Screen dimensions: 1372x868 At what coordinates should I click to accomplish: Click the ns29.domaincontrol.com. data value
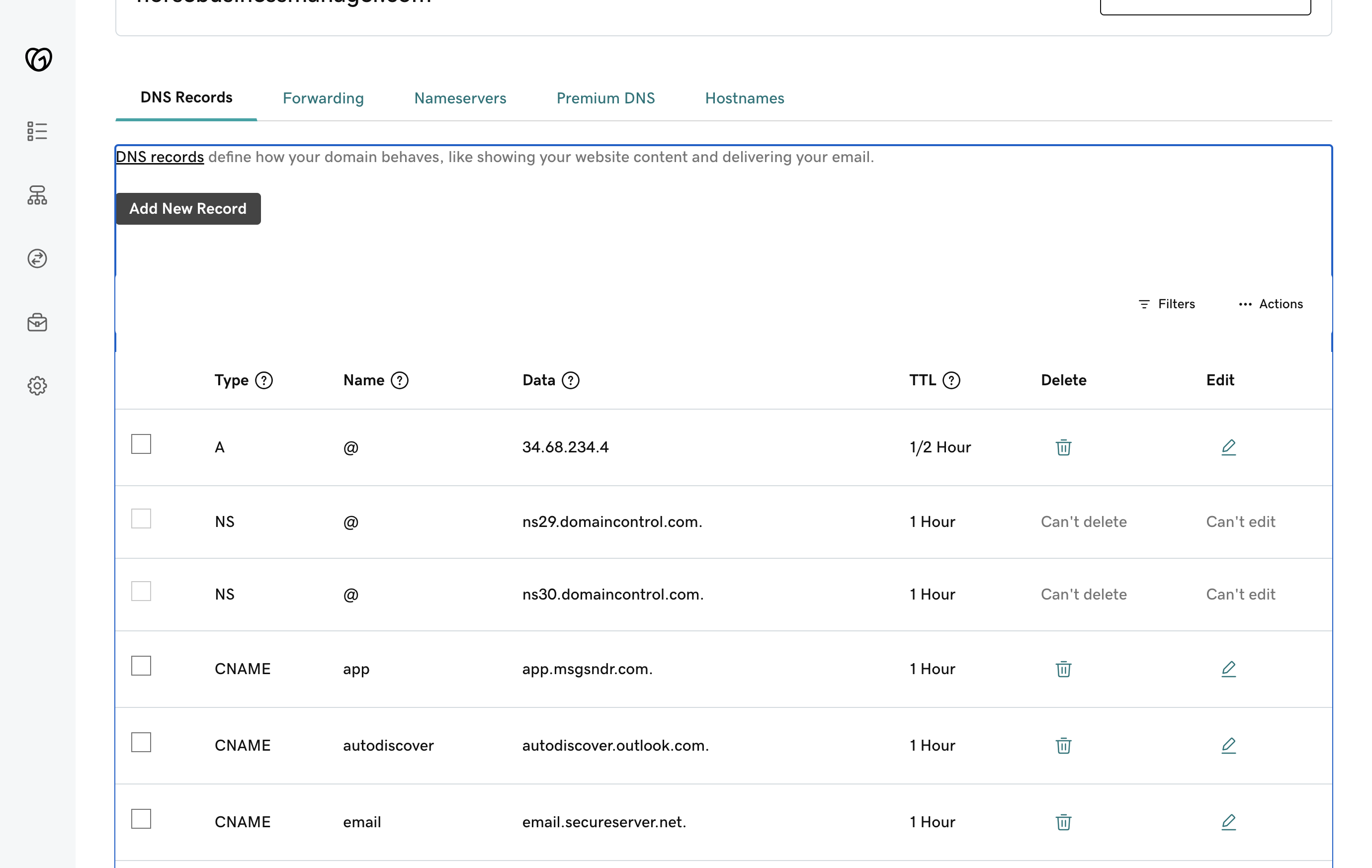(x=612, y=522)
